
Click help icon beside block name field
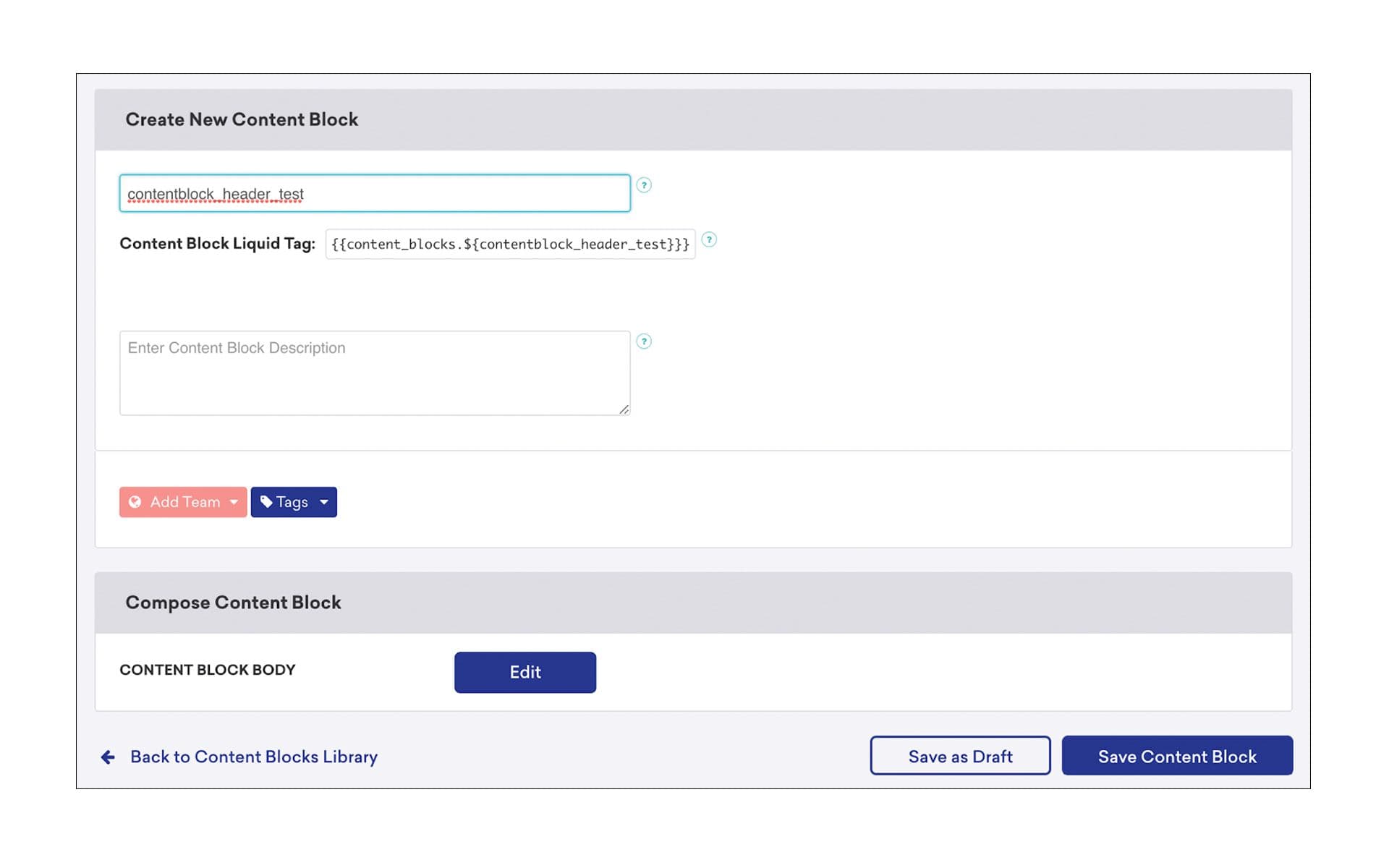pyautogui.click(x=644, y=185)
